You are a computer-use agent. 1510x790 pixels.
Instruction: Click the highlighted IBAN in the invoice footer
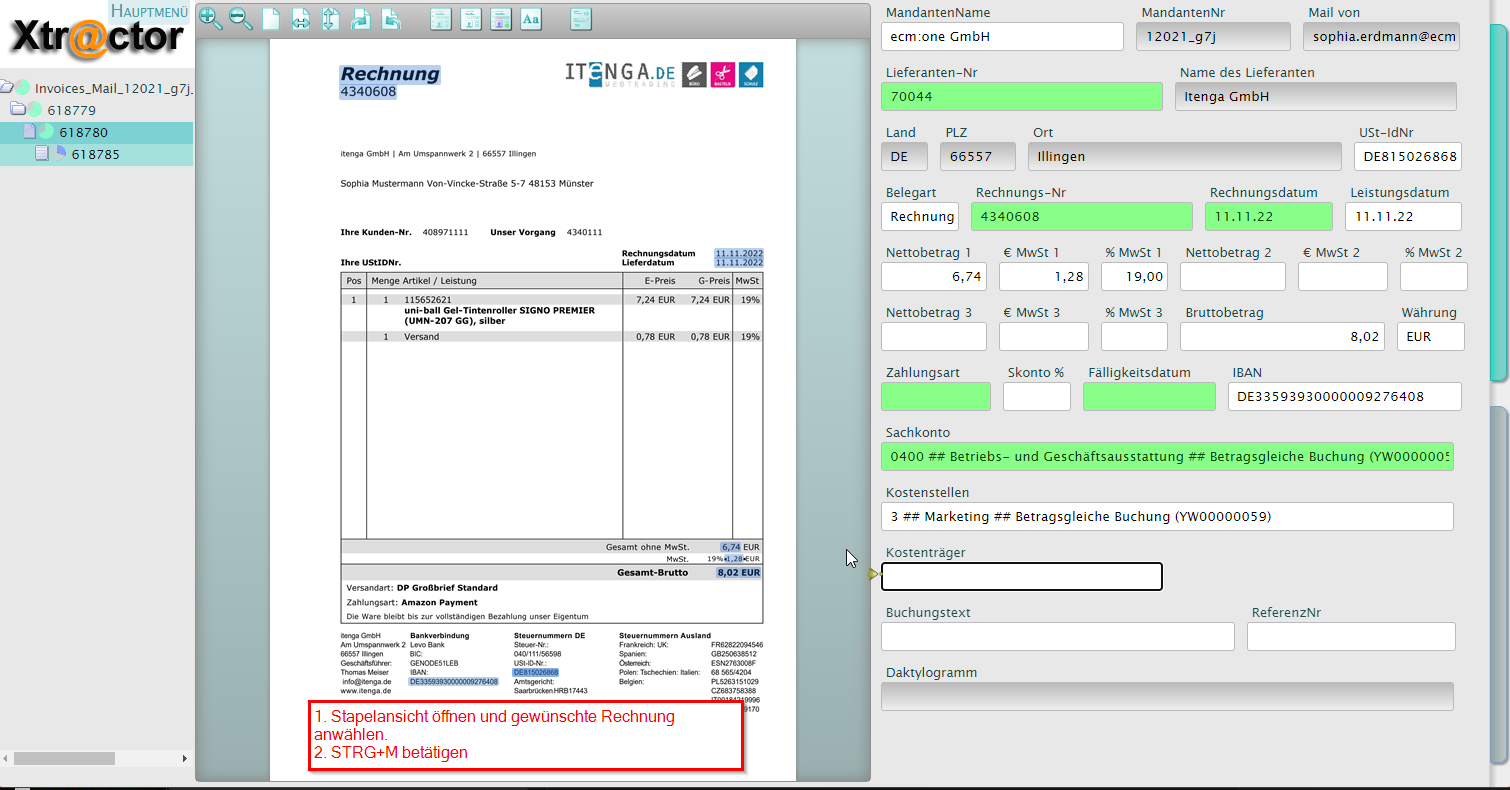[x=453, y=681]
